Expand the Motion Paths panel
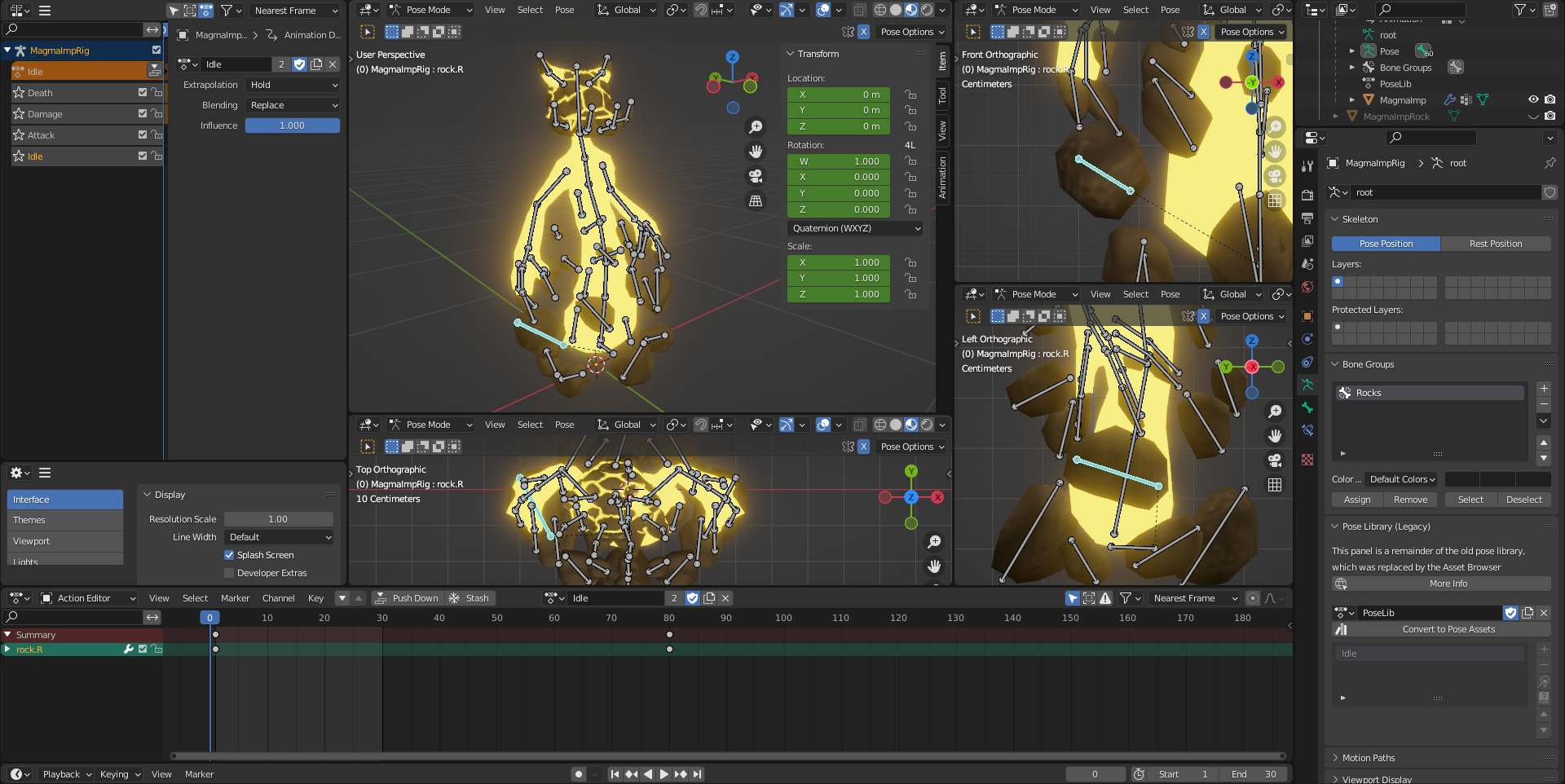The image size is (1565, 784). [x=1369, y=758]
